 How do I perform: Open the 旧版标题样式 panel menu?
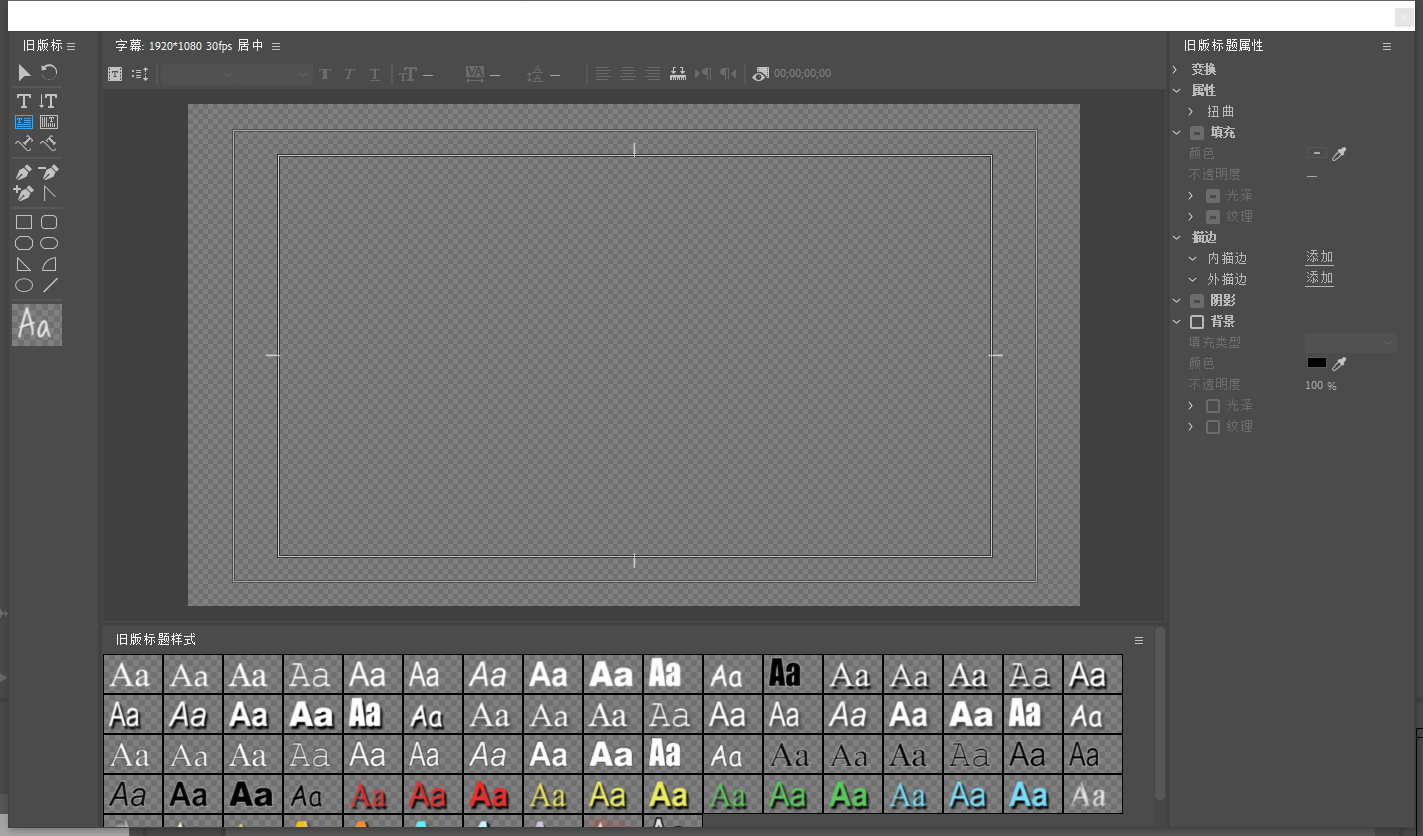coord(1138,640)
